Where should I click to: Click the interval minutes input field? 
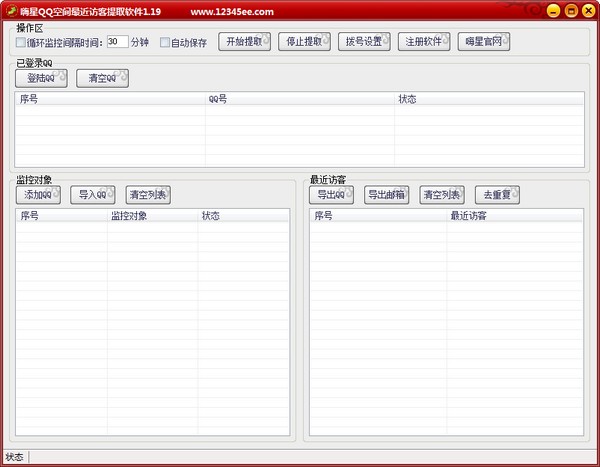tap(117, 43)
